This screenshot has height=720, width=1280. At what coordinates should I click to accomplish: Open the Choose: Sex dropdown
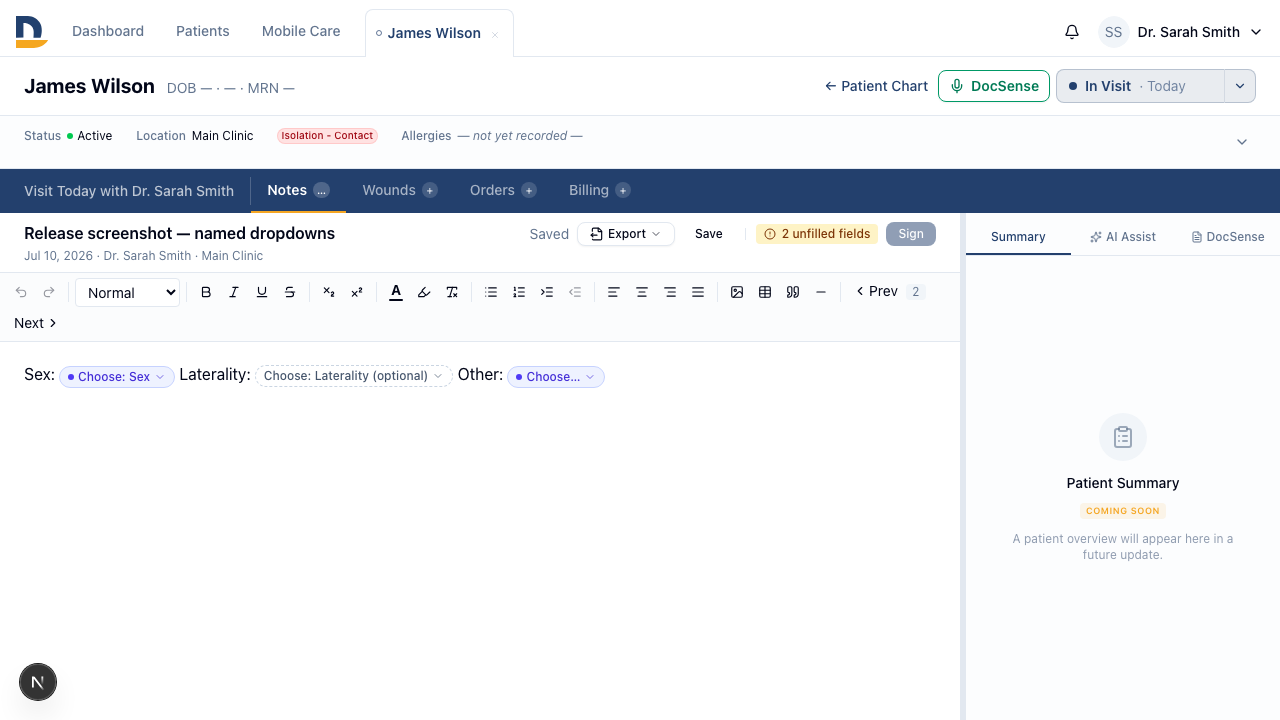(x=116, y=376)
